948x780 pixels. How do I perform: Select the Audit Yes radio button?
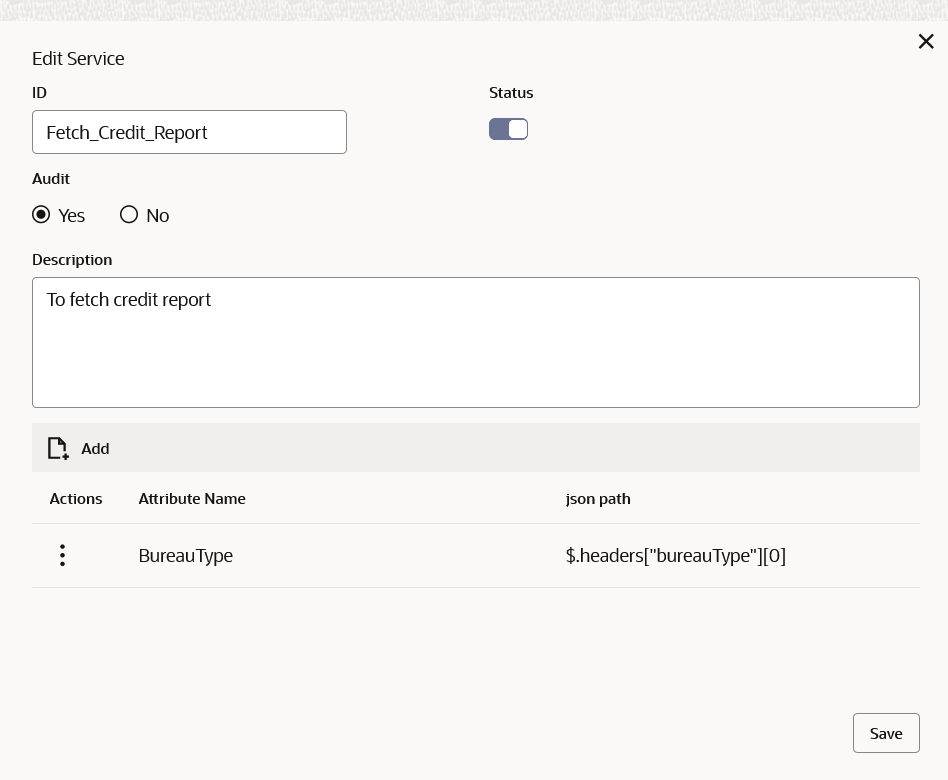pyautogui.click(x=41, y=215)
